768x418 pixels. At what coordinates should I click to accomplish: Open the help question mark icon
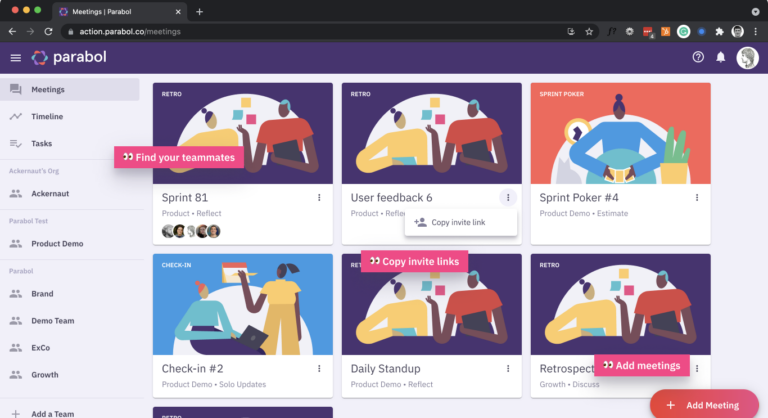click(x=698, y=58)
